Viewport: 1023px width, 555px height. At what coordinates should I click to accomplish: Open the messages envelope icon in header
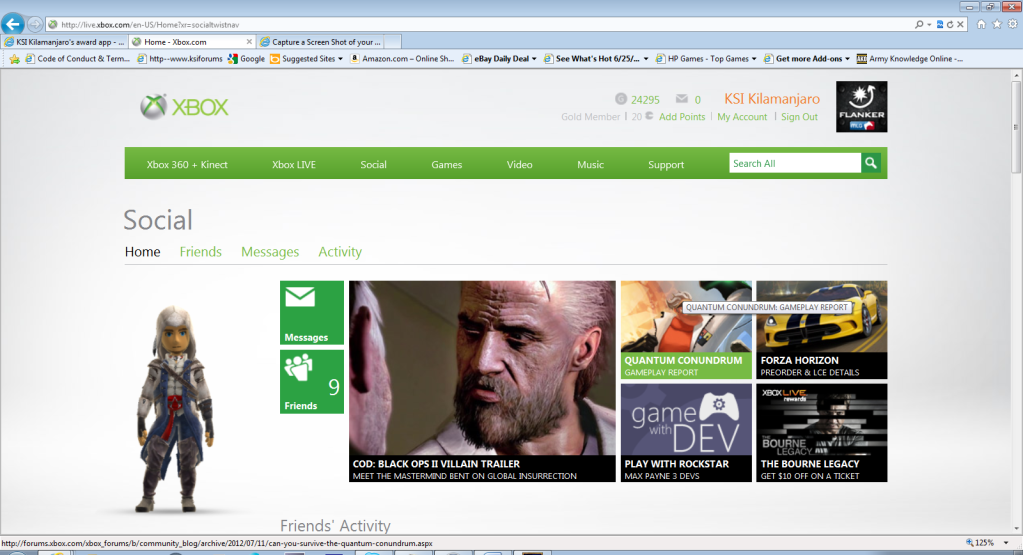(x=682, y=99)
